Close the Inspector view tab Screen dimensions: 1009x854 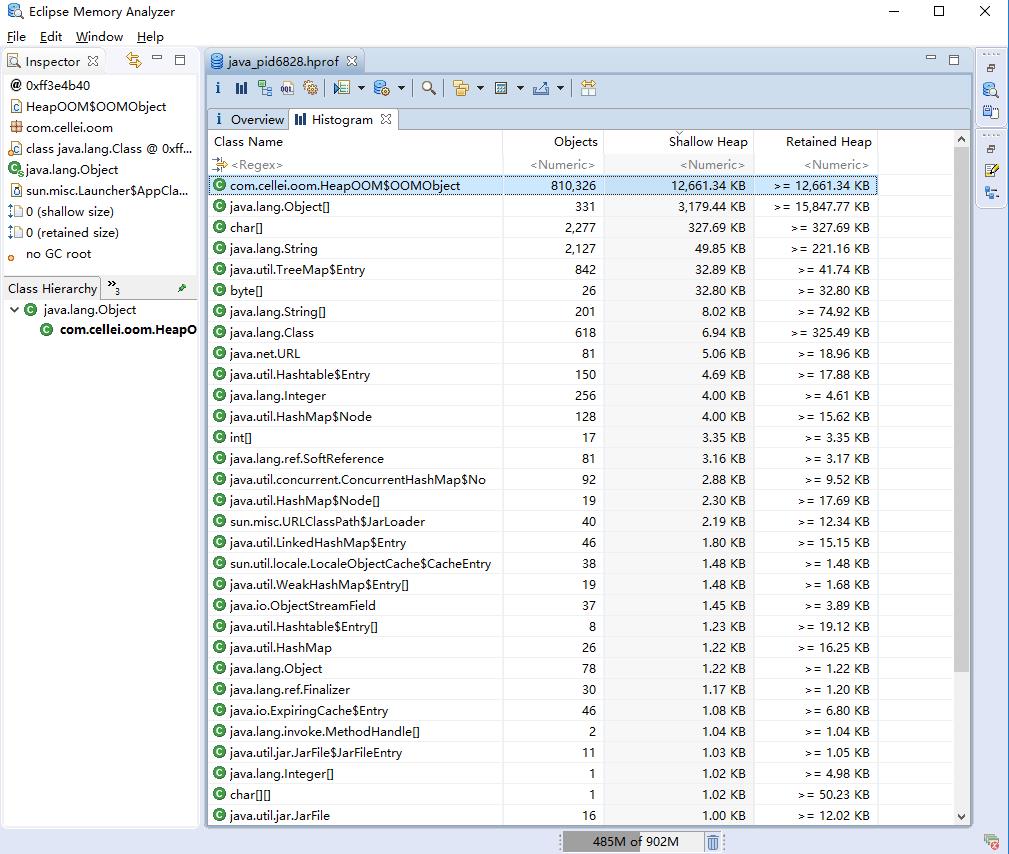click(93, 61)
